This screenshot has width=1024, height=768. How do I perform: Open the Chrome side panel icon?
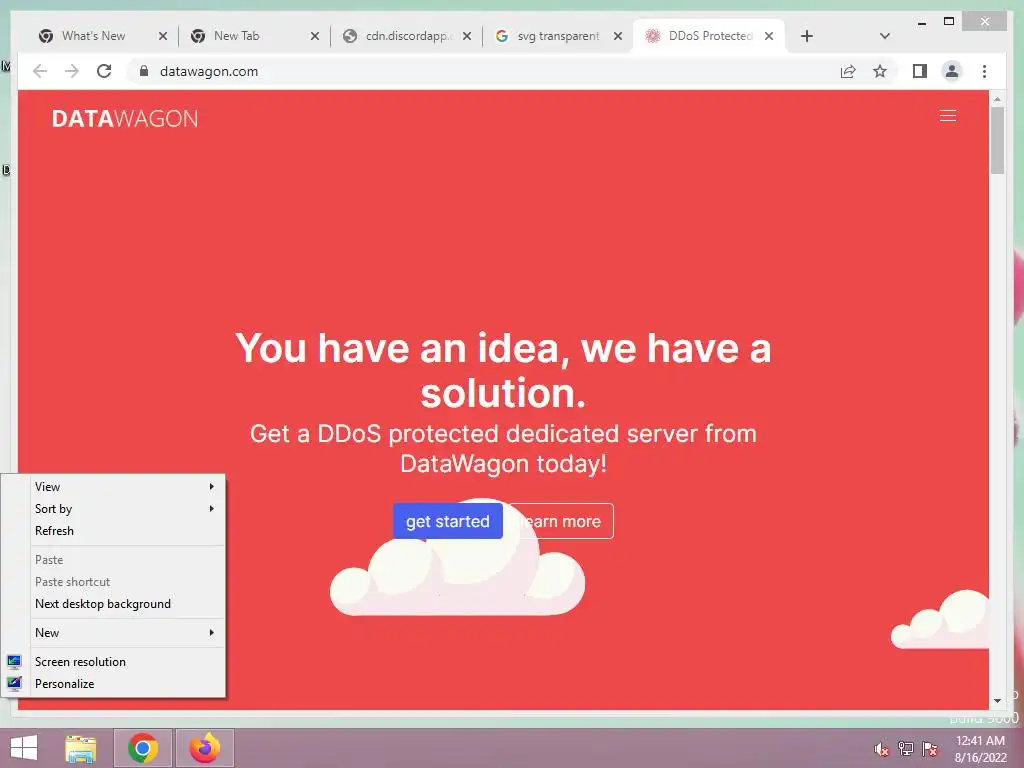tap(920, 71)
